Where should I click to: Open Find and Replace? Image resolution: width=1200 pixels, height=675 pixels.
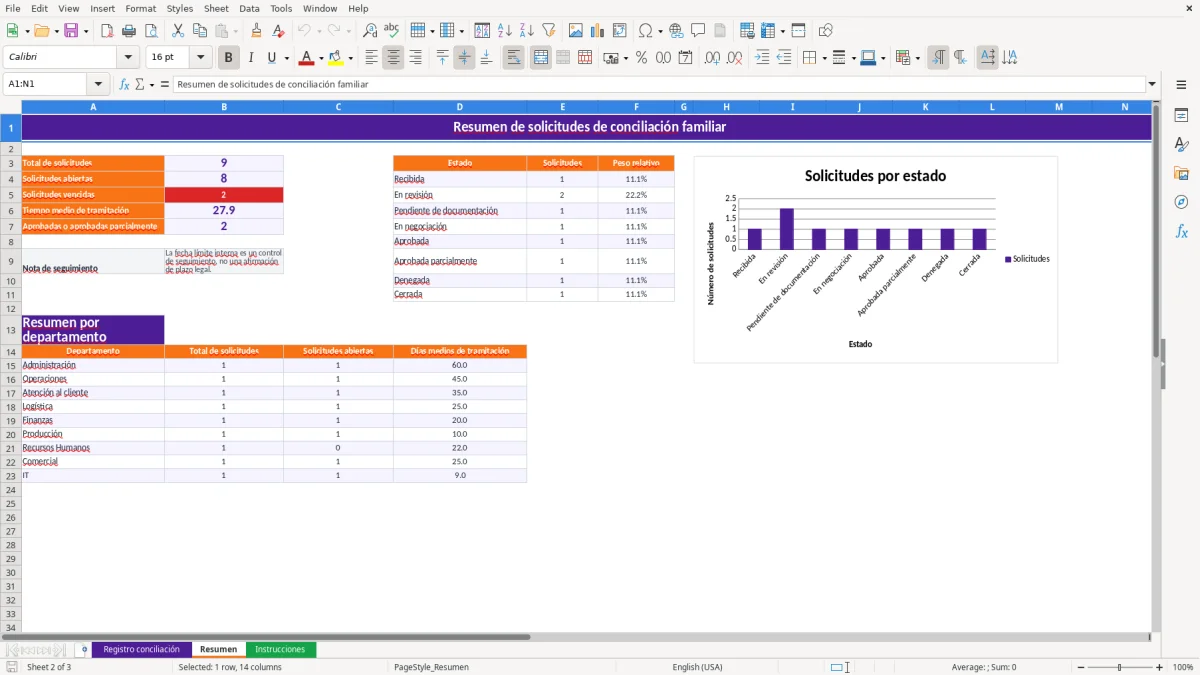point(370,31)
